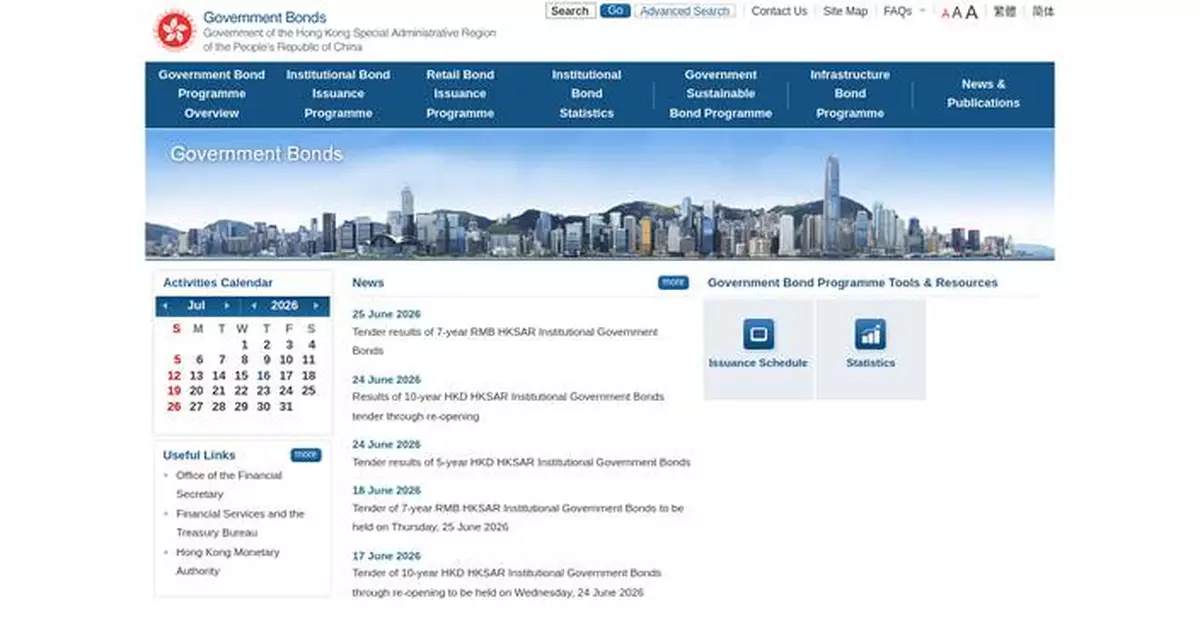
Task: Select July 19 in the calendar
Action: point(174,391)
